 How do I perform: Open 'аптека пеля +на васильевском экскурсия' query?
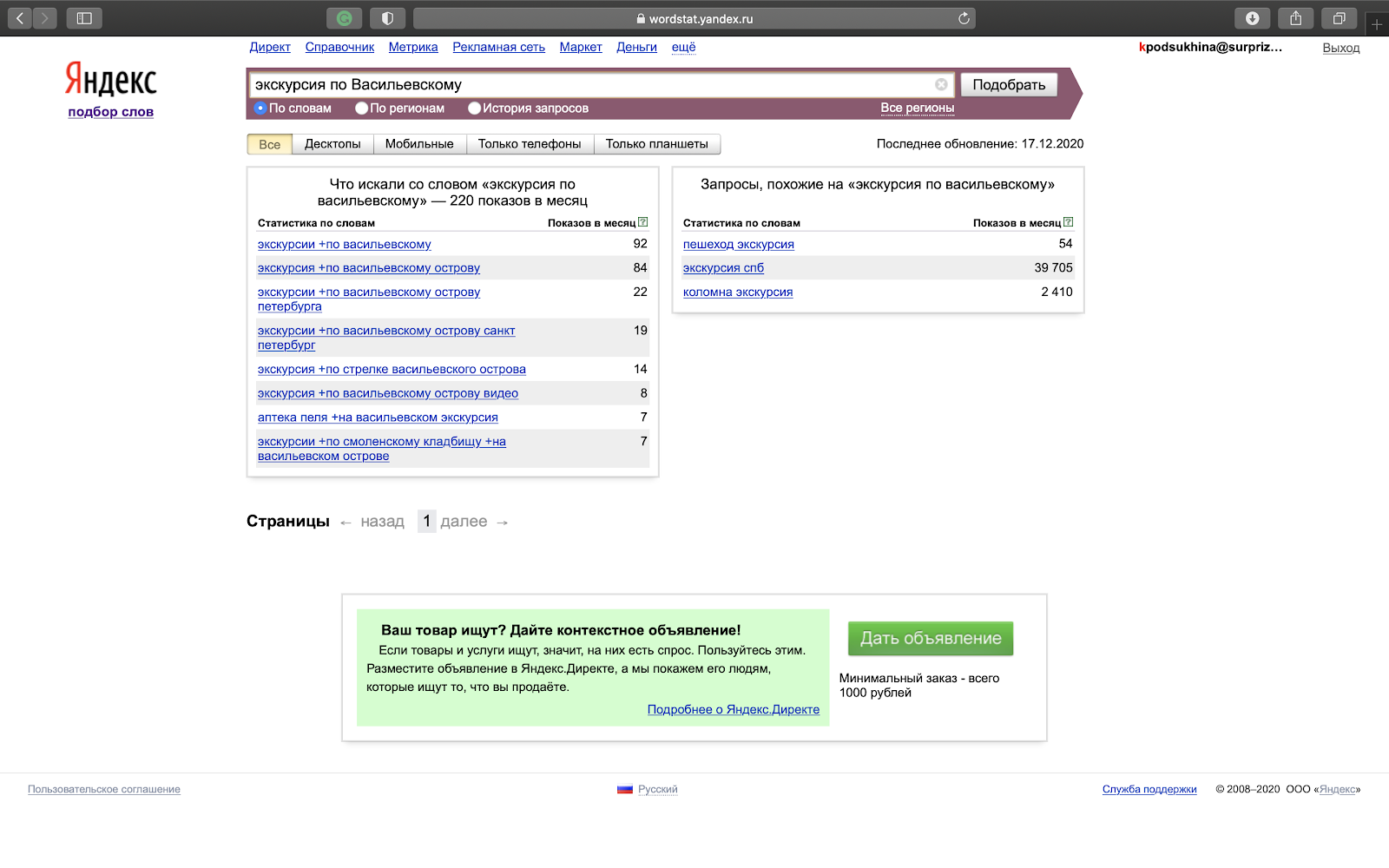[378, 418]
